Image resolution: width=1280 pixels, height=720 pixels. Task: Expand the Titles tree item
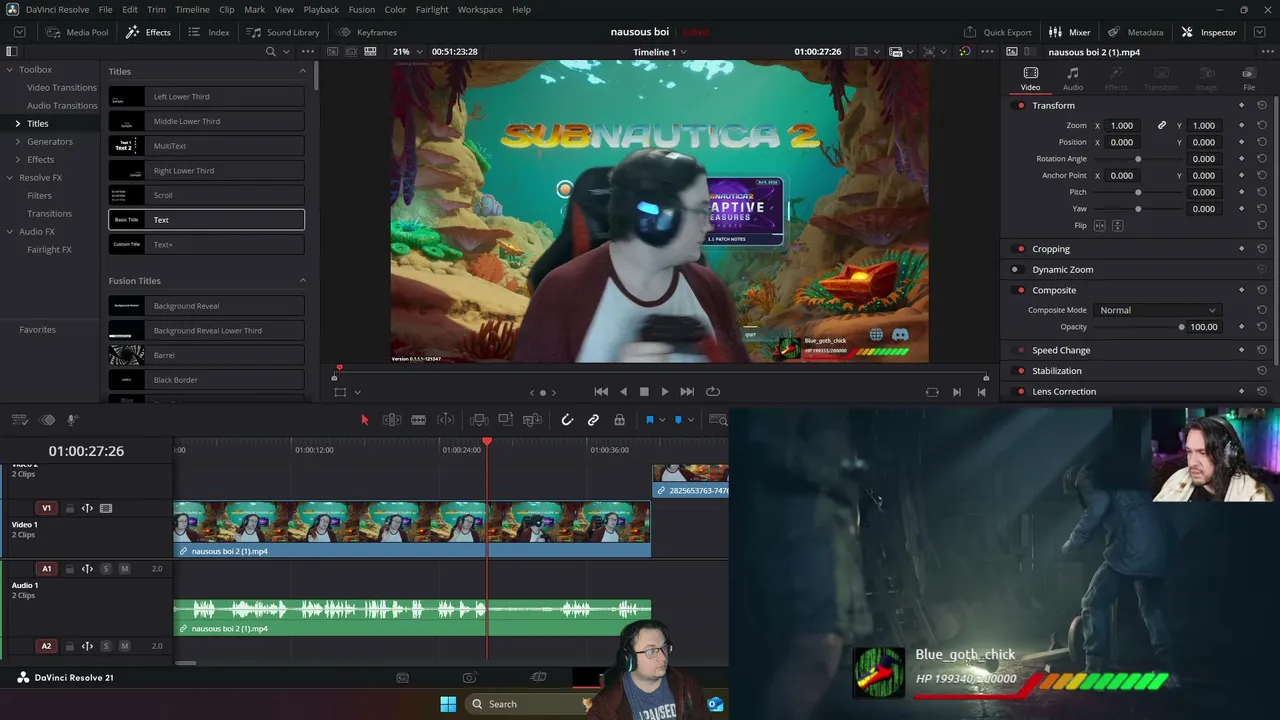[x=17, y=124]
